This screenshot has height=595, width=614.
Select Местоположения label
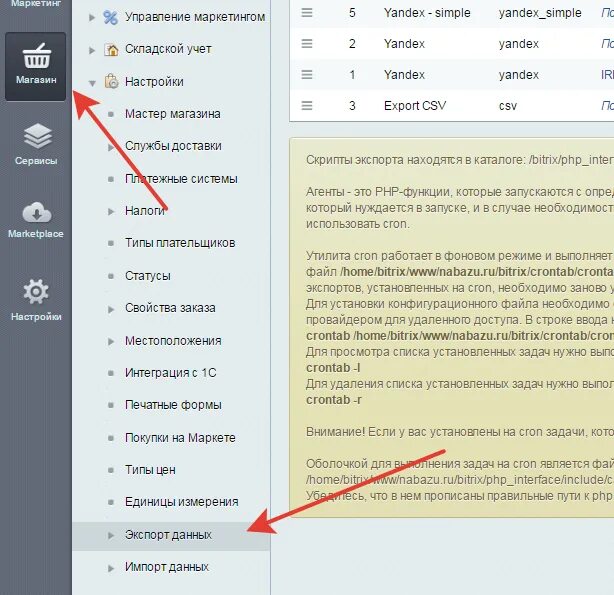coord(173,341)
